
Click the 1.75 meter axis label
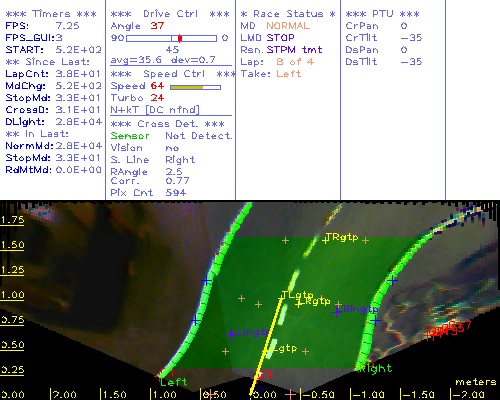(x=12, y=220)
